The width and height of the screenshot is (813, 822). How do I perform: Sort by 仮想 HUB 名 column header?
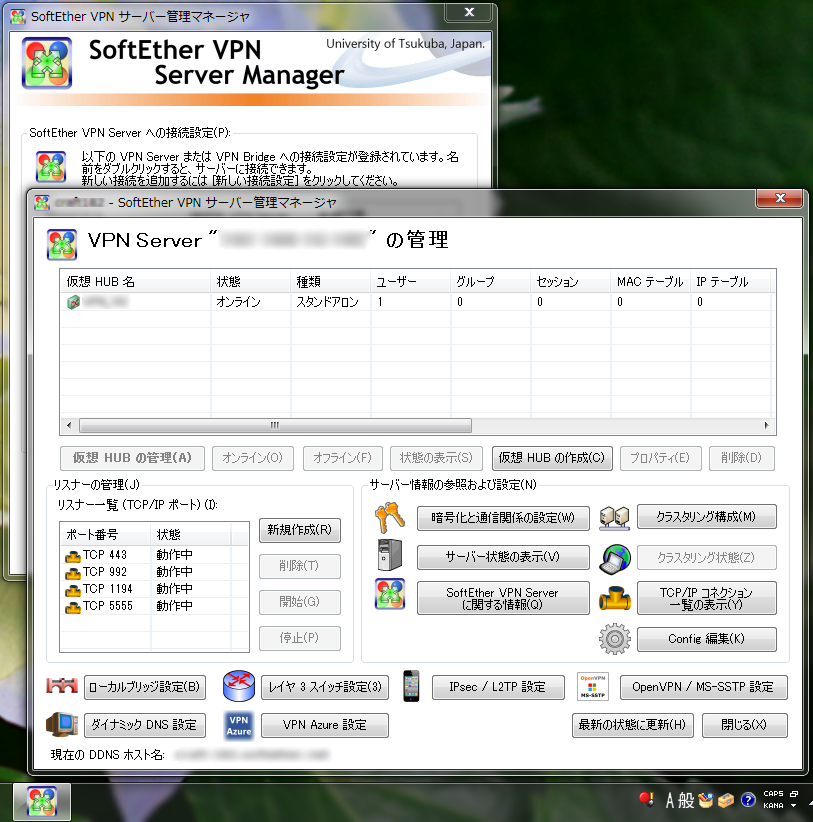tap(135, 282)
